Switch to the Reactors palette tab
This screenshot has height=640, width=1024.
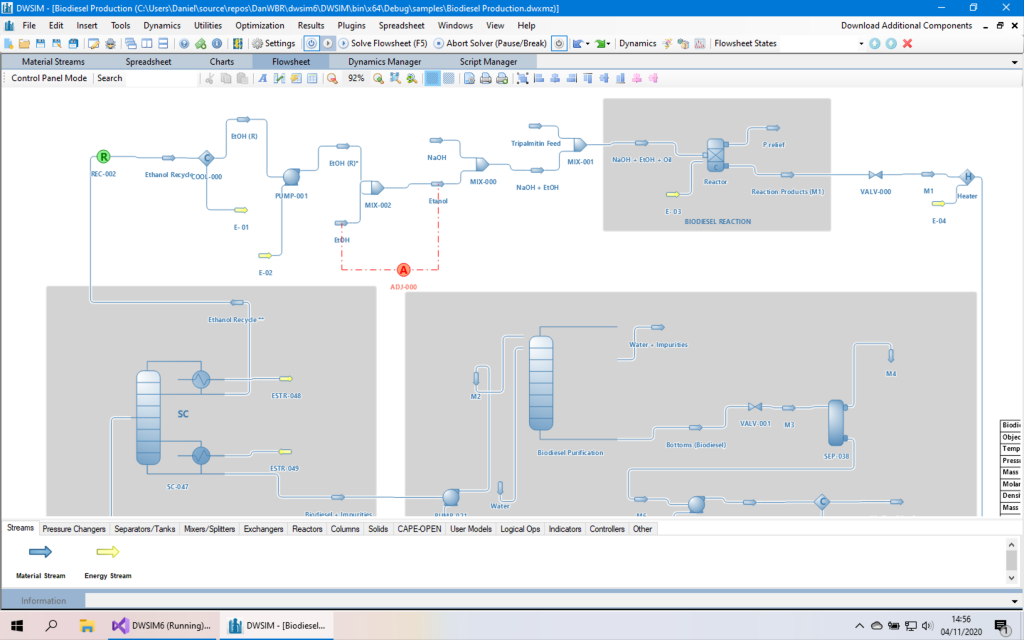[306, 529]
